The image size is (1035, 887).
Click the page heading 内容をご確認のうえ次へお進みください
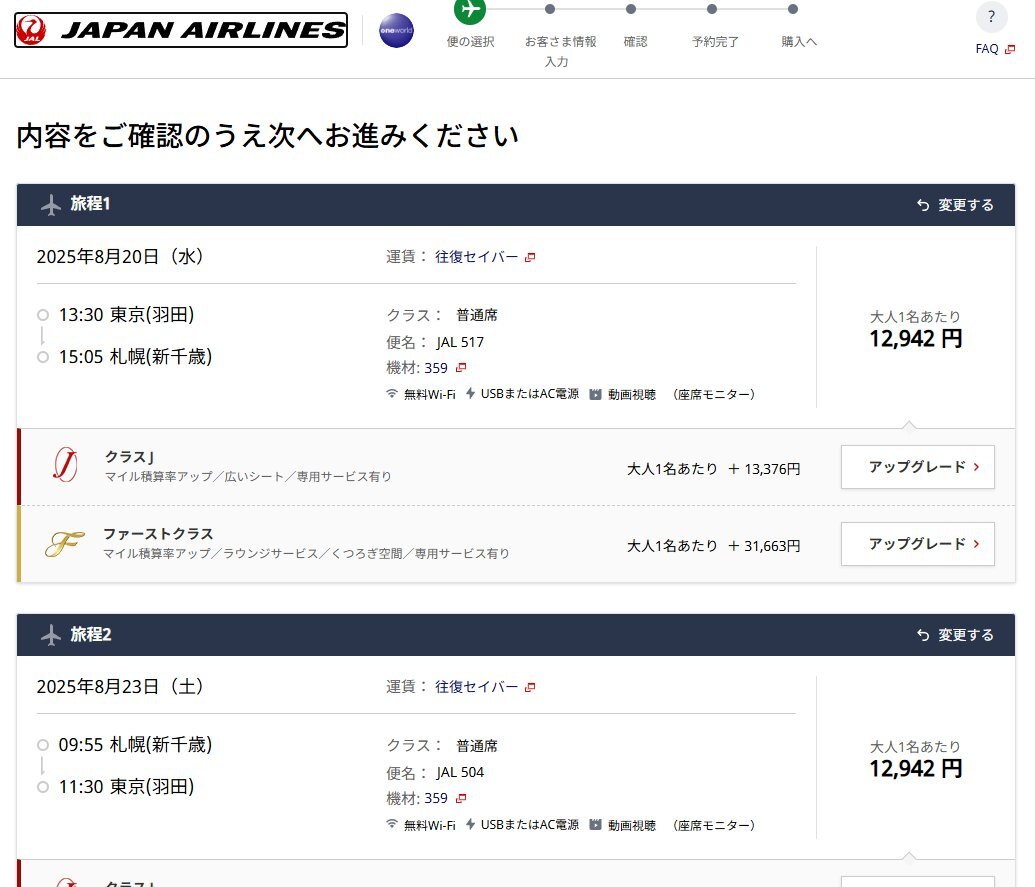coord(267,135)
